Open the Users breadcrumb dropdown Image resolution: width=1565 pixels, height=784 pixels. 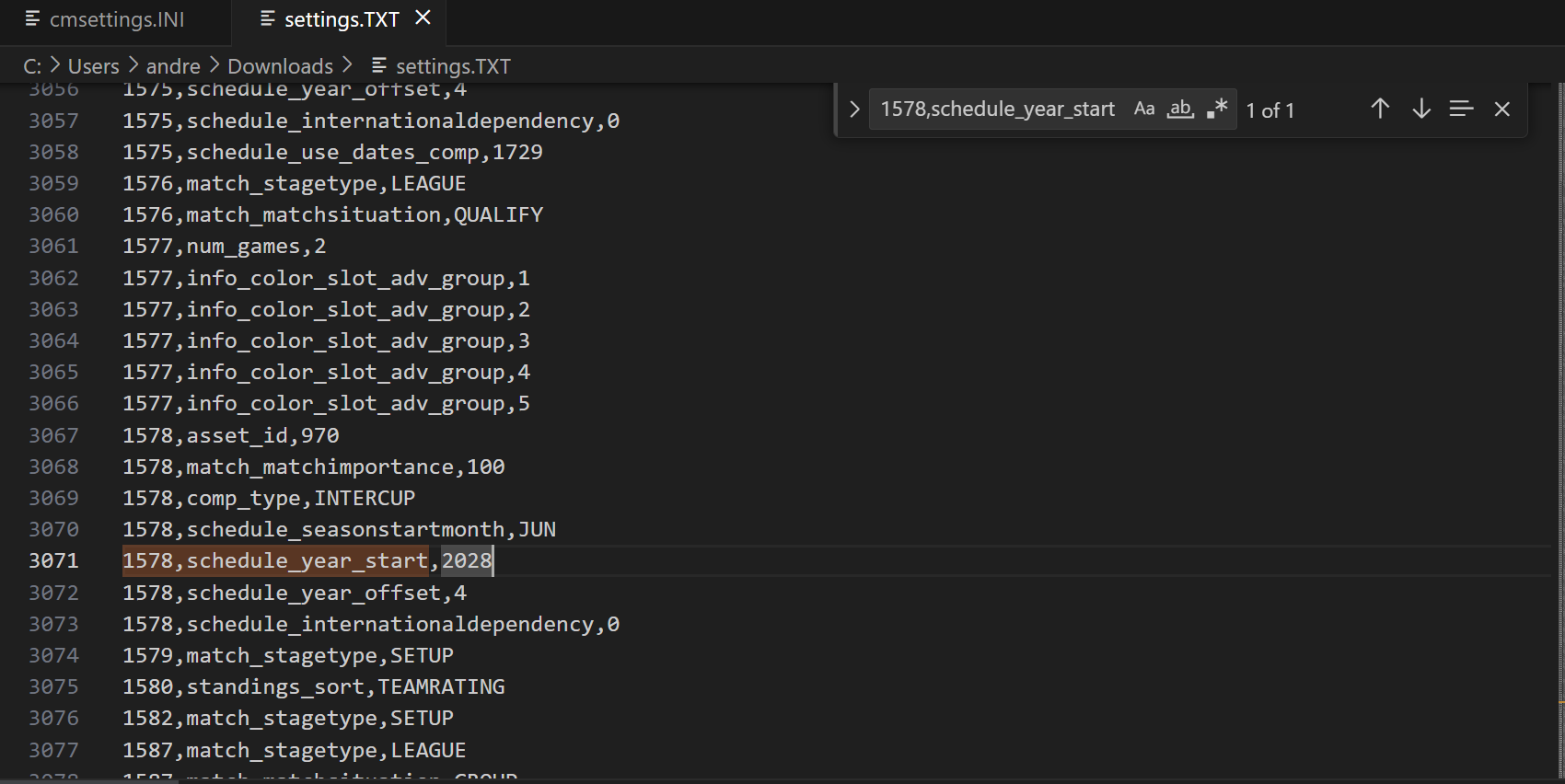(93, 66)
